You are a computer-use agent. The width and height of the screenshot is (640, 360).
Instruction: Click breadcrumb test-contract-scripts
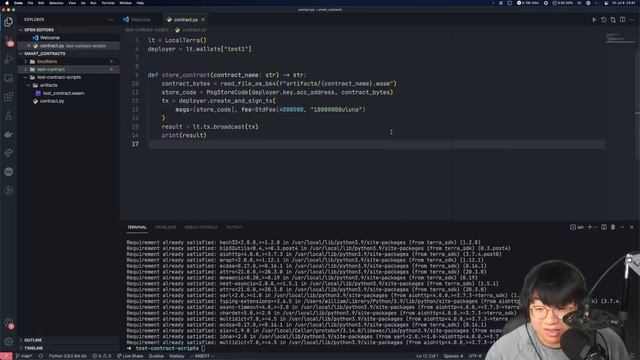point(147,30)
